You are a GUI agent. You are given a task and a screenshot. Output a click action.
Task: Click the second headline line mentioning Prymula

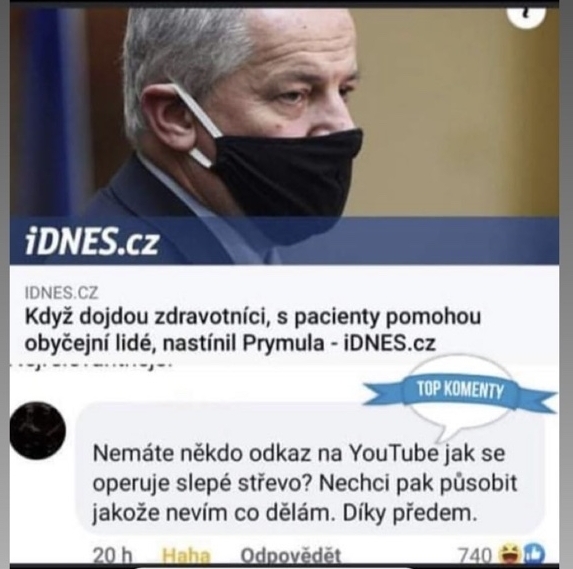[x=230, y=343]
